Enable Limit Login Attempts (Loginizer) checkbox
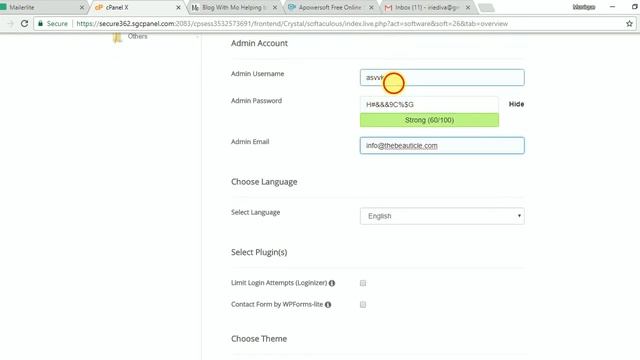Image resolution: width=640 pixels, height=360 pixels. click(363, 283)
